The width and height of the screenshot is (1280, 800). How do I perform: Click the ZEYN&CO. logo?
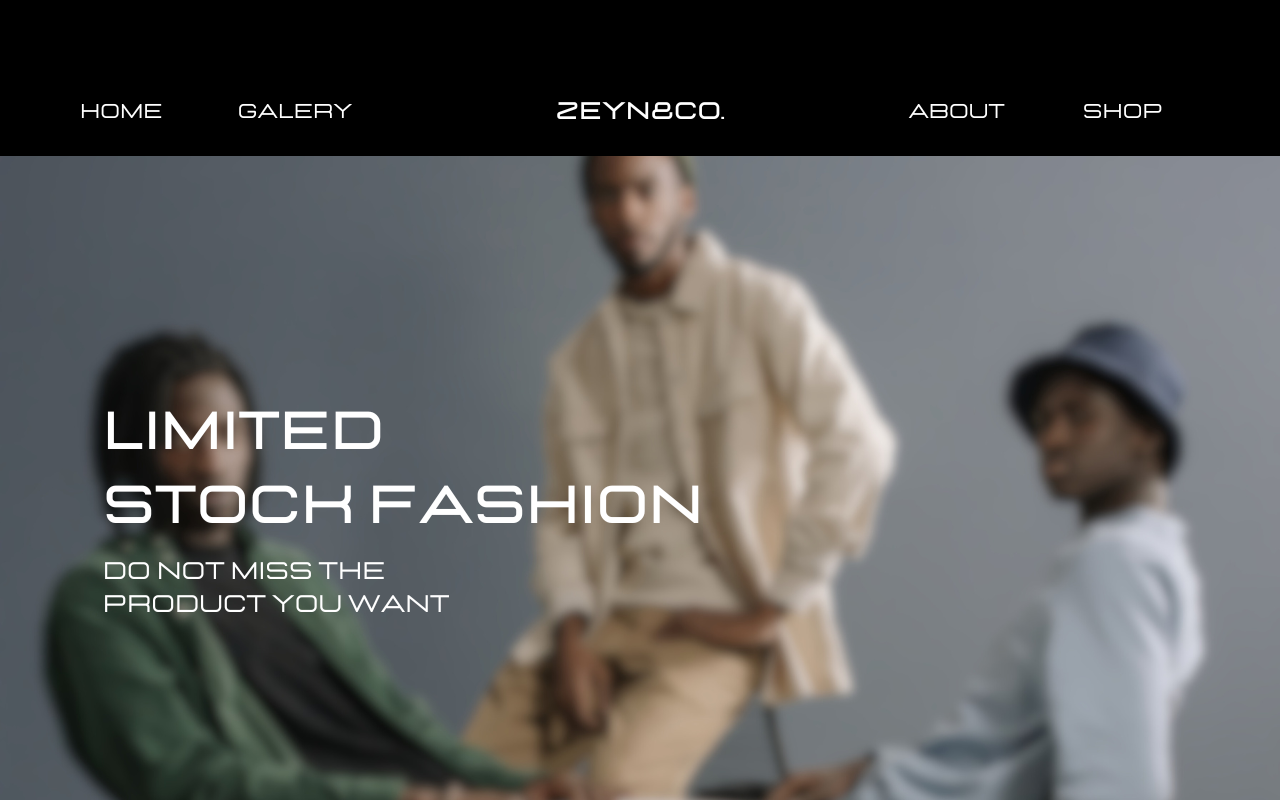640,111
